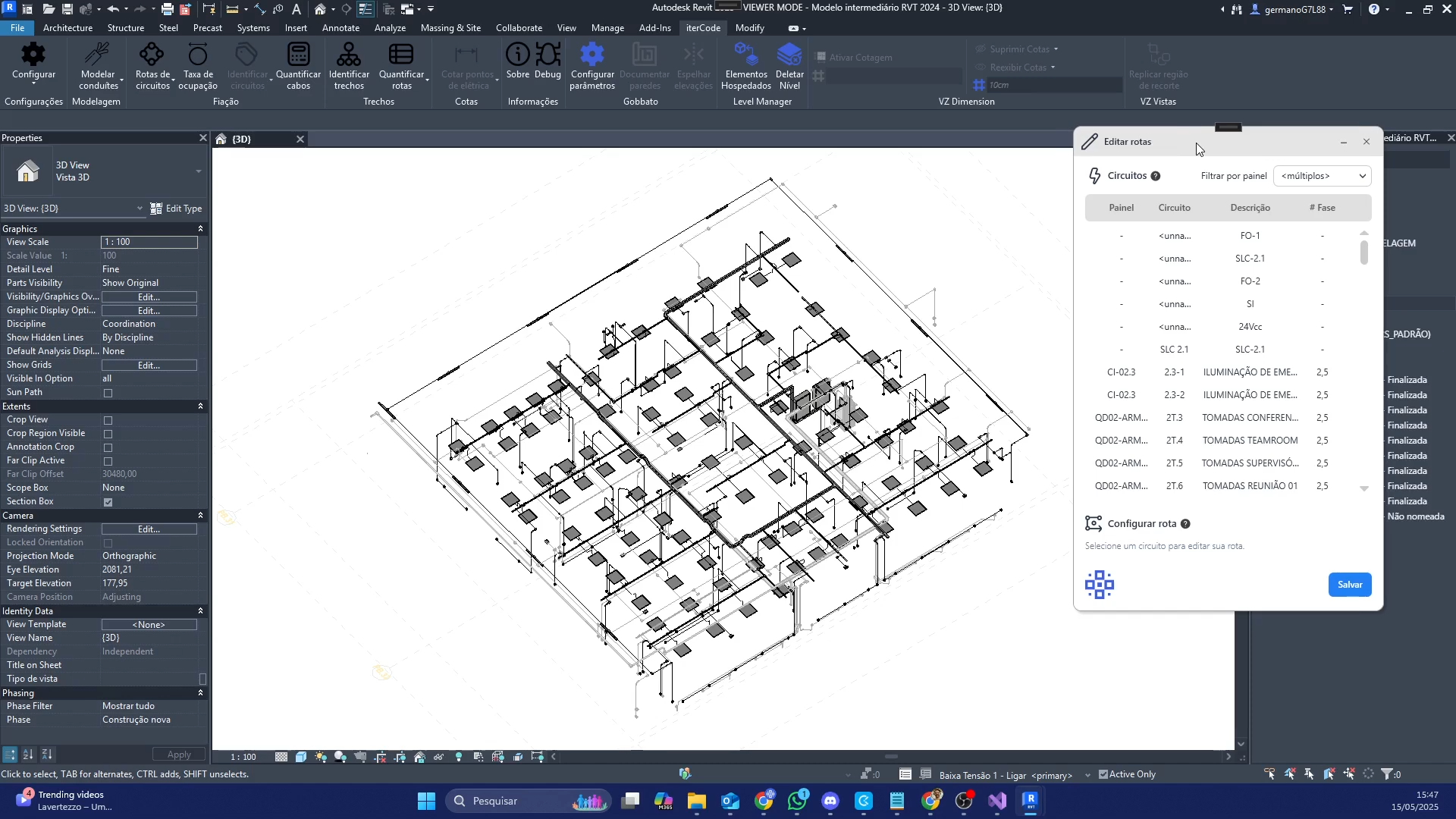Collapse the Graphics properties section
This screenshot has height=819, width=1456.
(200, 228)
